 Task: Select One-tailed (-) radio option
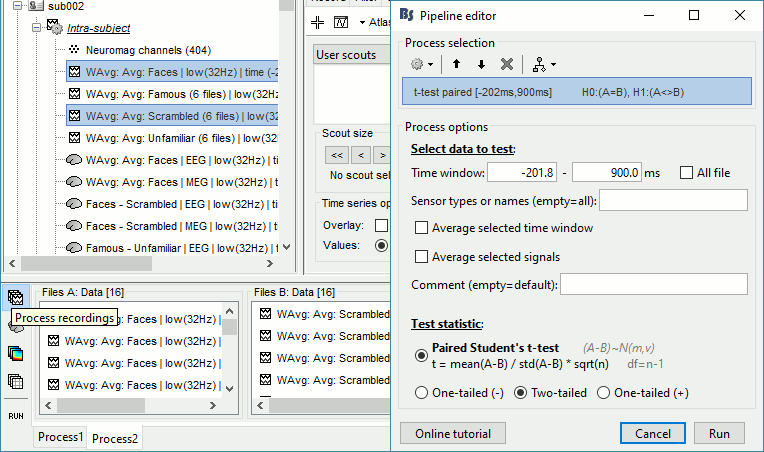(x=422, y=393)
